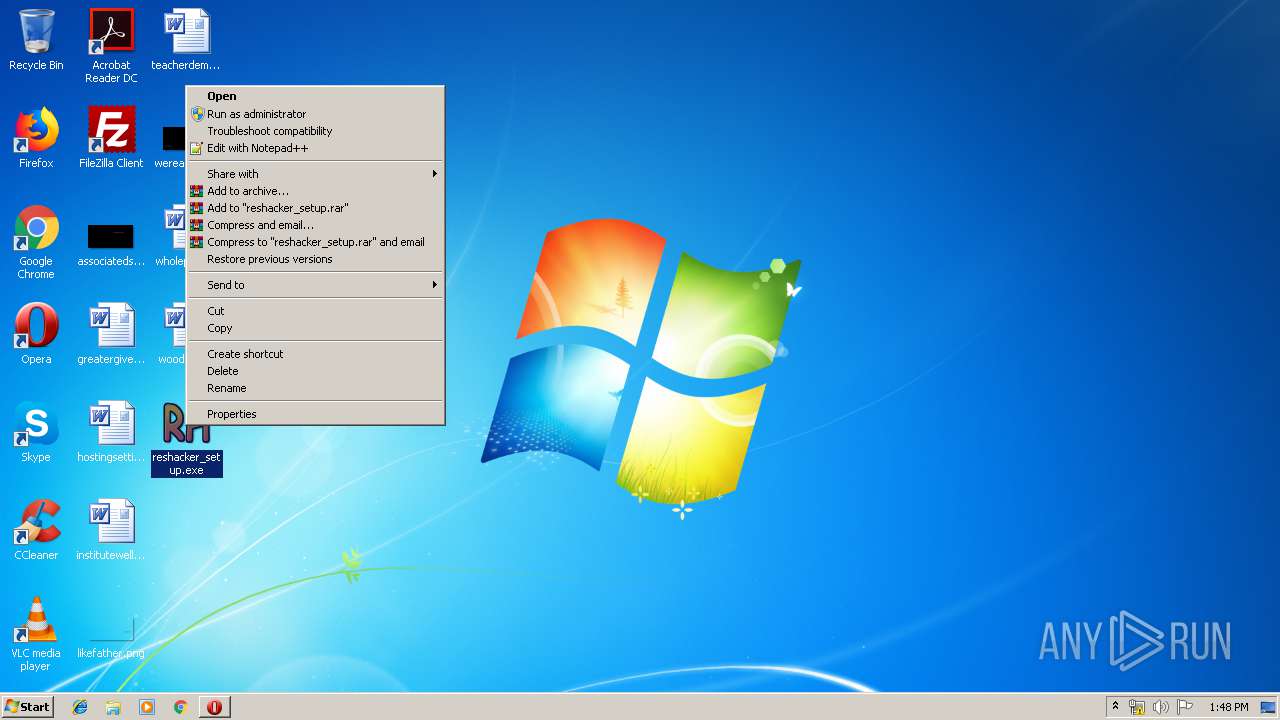Viewport: 1280px width, 720px height.
Task: Select the Firefox desktop icon
Action: (x=36, y=138)
